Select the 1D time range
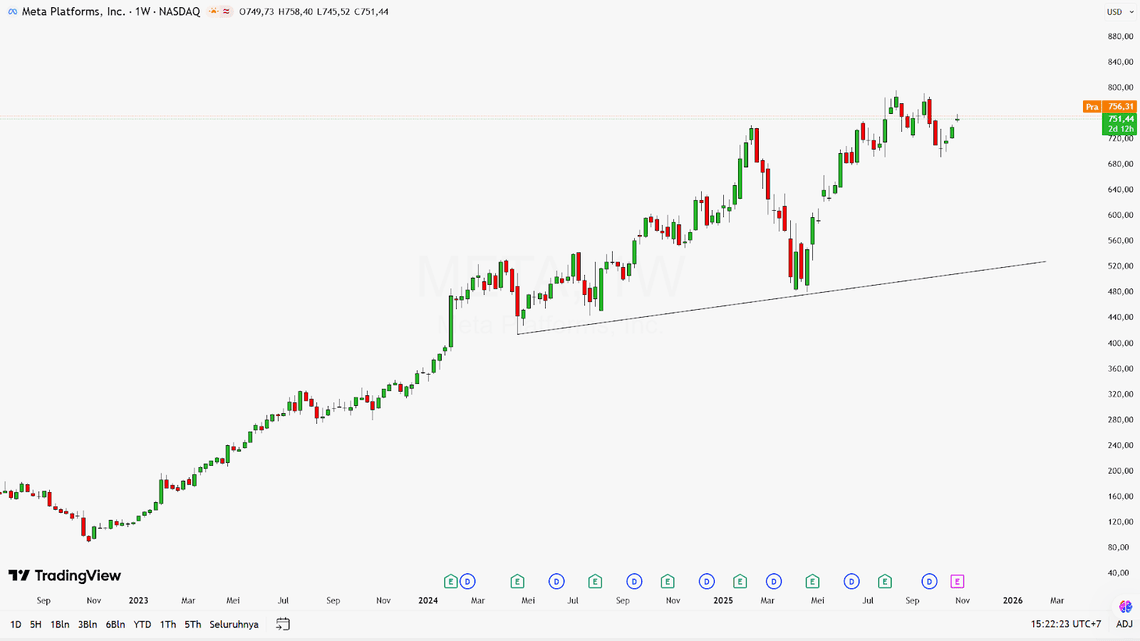Image resolution: width=1140 pixels, height=641 pixels. [15, 624]
